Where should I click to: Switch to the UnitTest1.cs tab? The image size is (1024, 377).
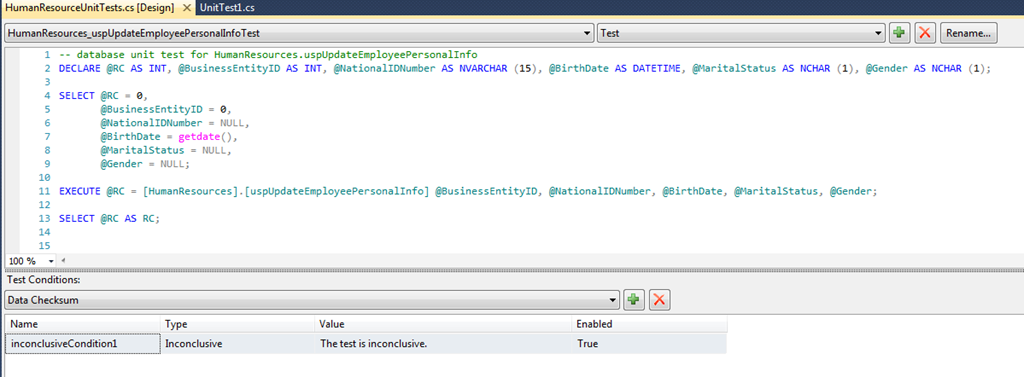[x=227, y=8]
